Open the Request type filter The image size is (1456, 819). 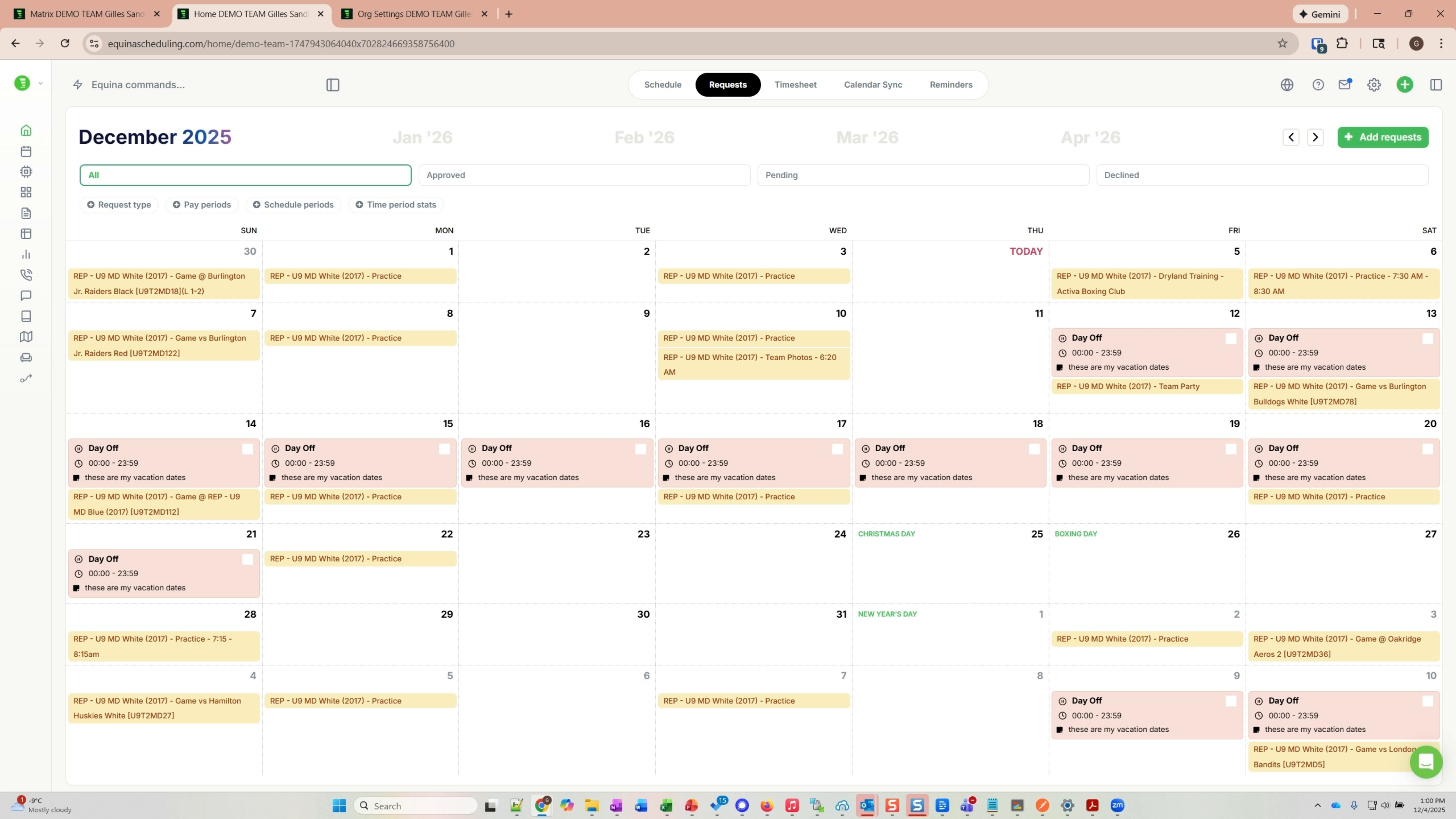pyautogui.click(x=119, y=204)
